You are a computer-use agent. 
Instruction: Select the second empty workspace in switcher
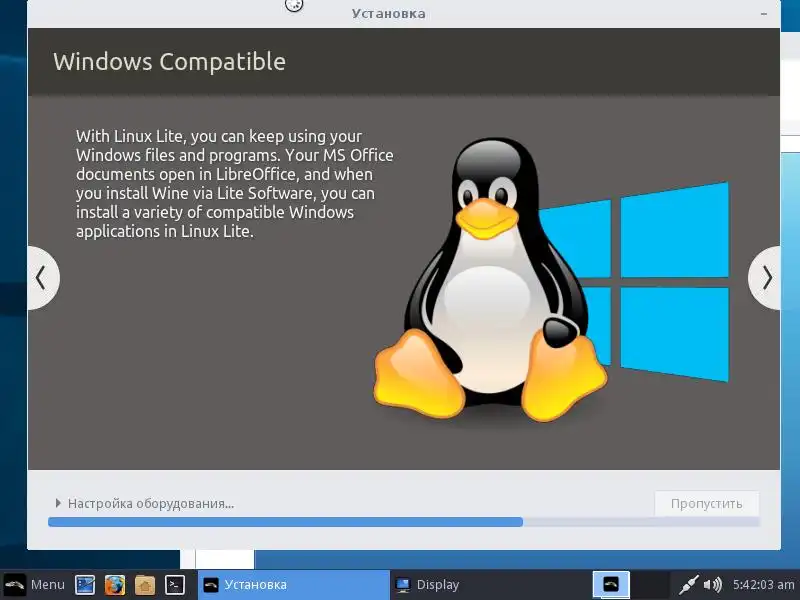coord(650,585)
